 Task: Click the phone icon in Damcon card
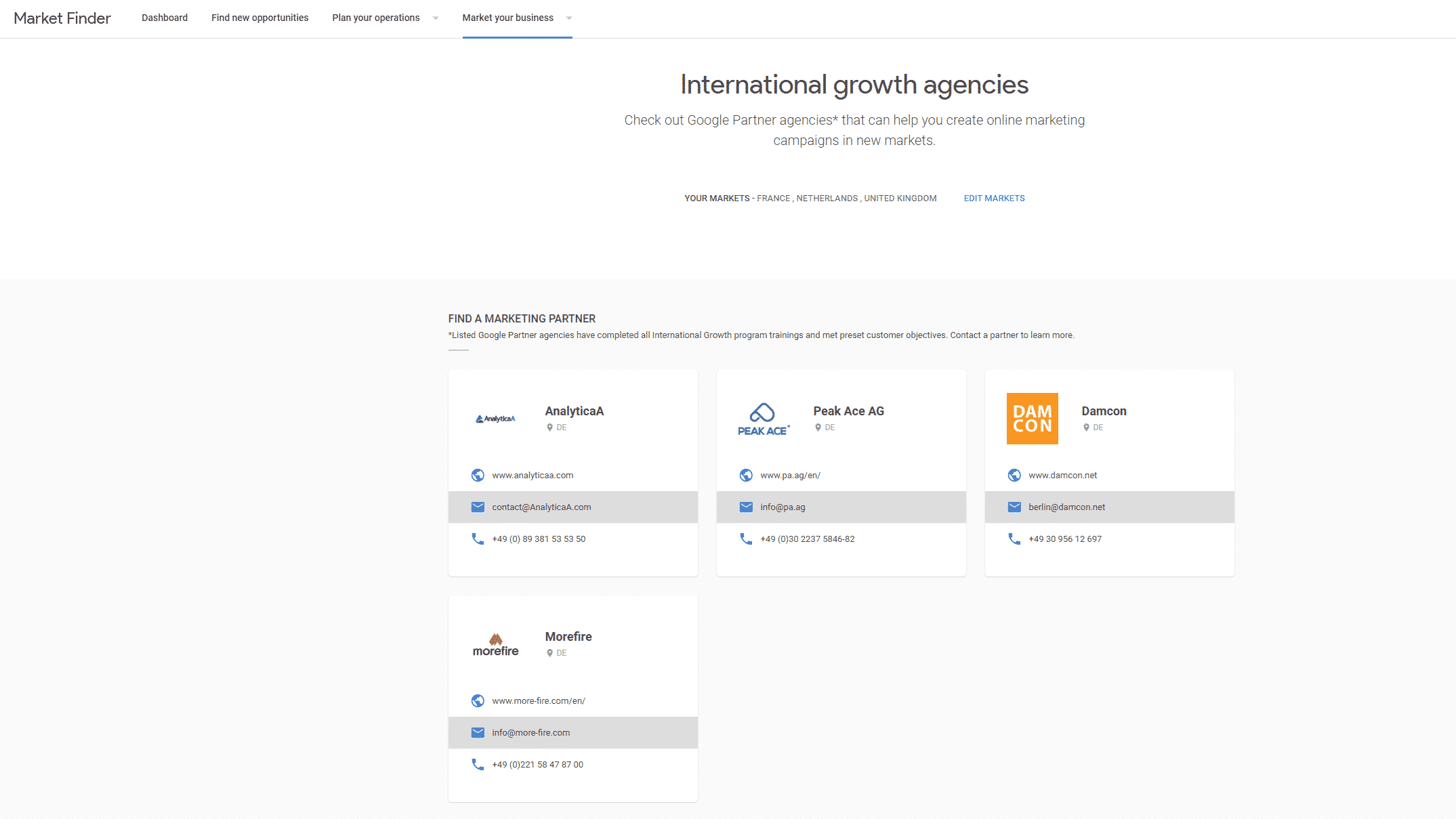pyautogui.click(x=1014, y=539)
